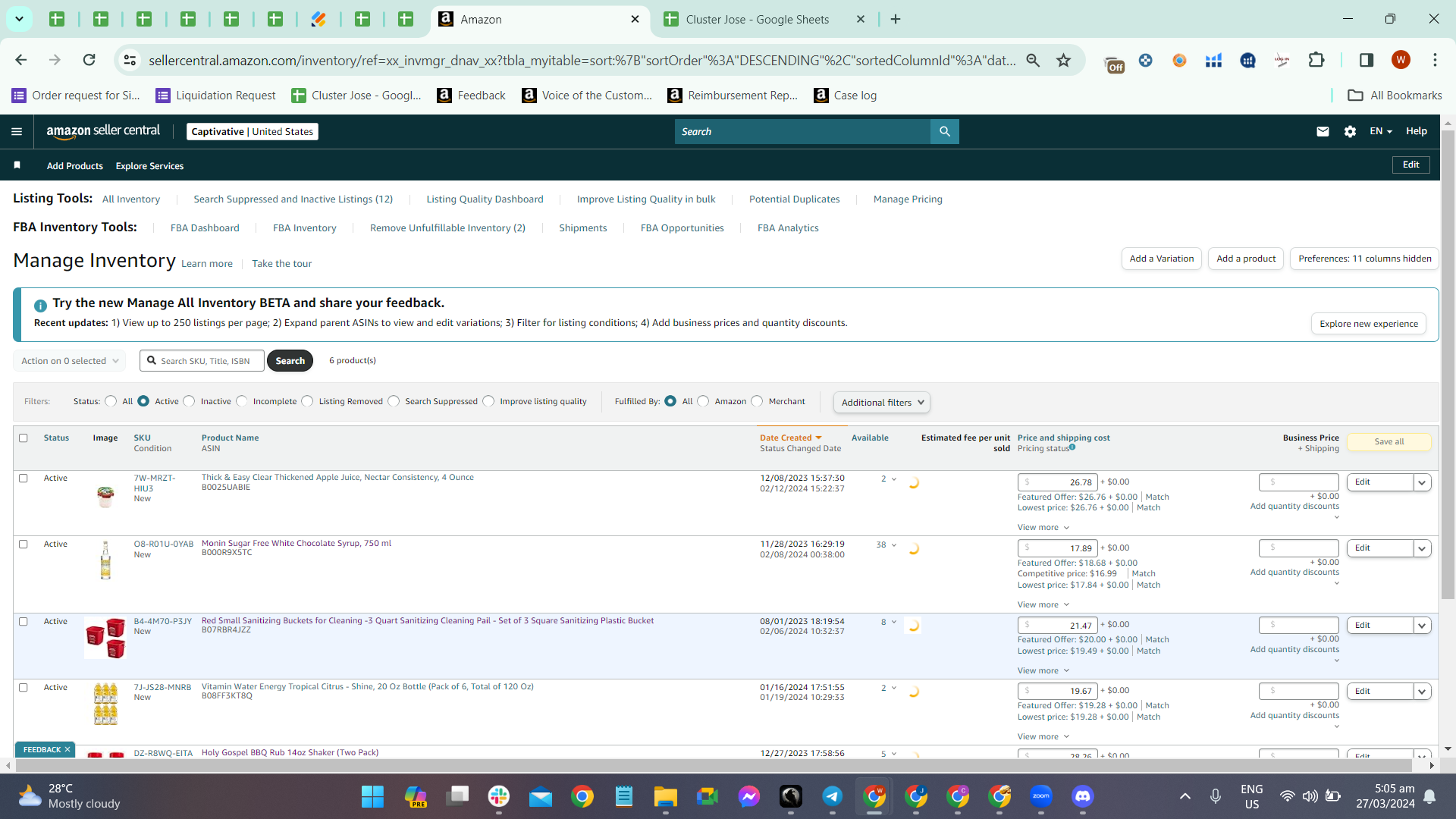Open Slack from the taskbar
The width and height of the screenshot is (1456, 819).
pyautogui.click(x=499, y=796)
